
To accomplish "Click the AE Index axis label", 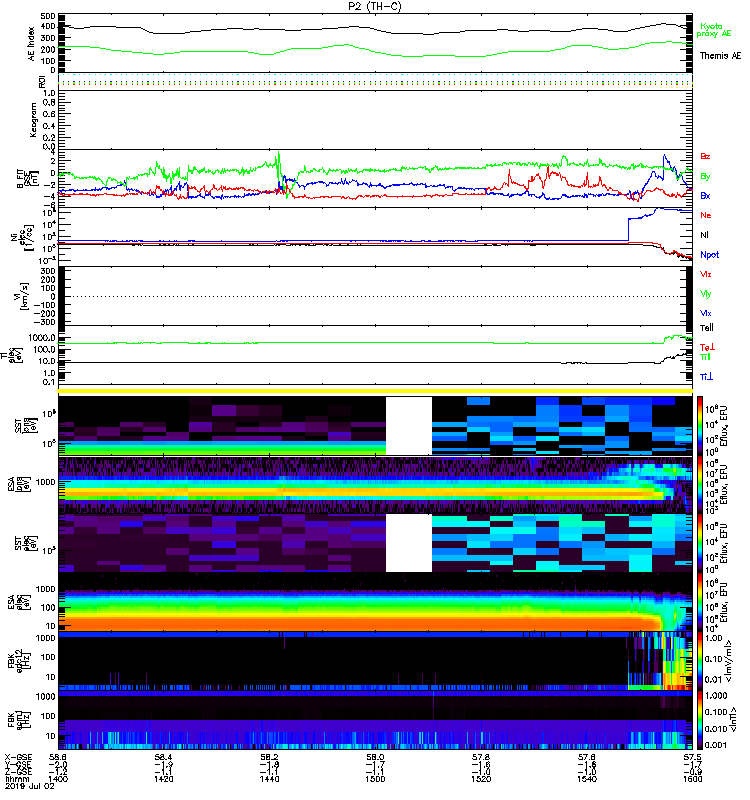I will coord(31,44).
